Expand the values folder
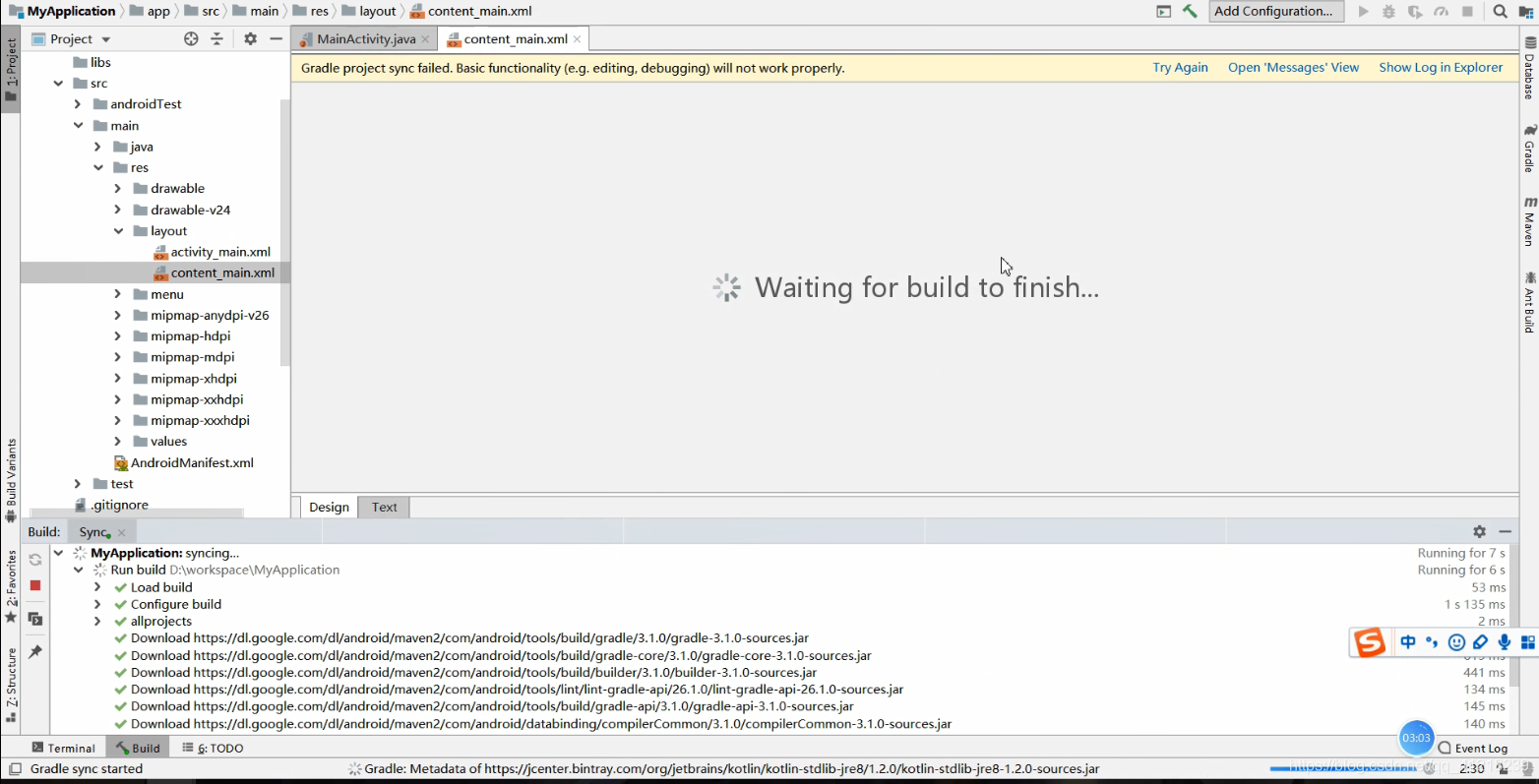The height and width of the screenshot is (784, 1539). tap(118, 442)
